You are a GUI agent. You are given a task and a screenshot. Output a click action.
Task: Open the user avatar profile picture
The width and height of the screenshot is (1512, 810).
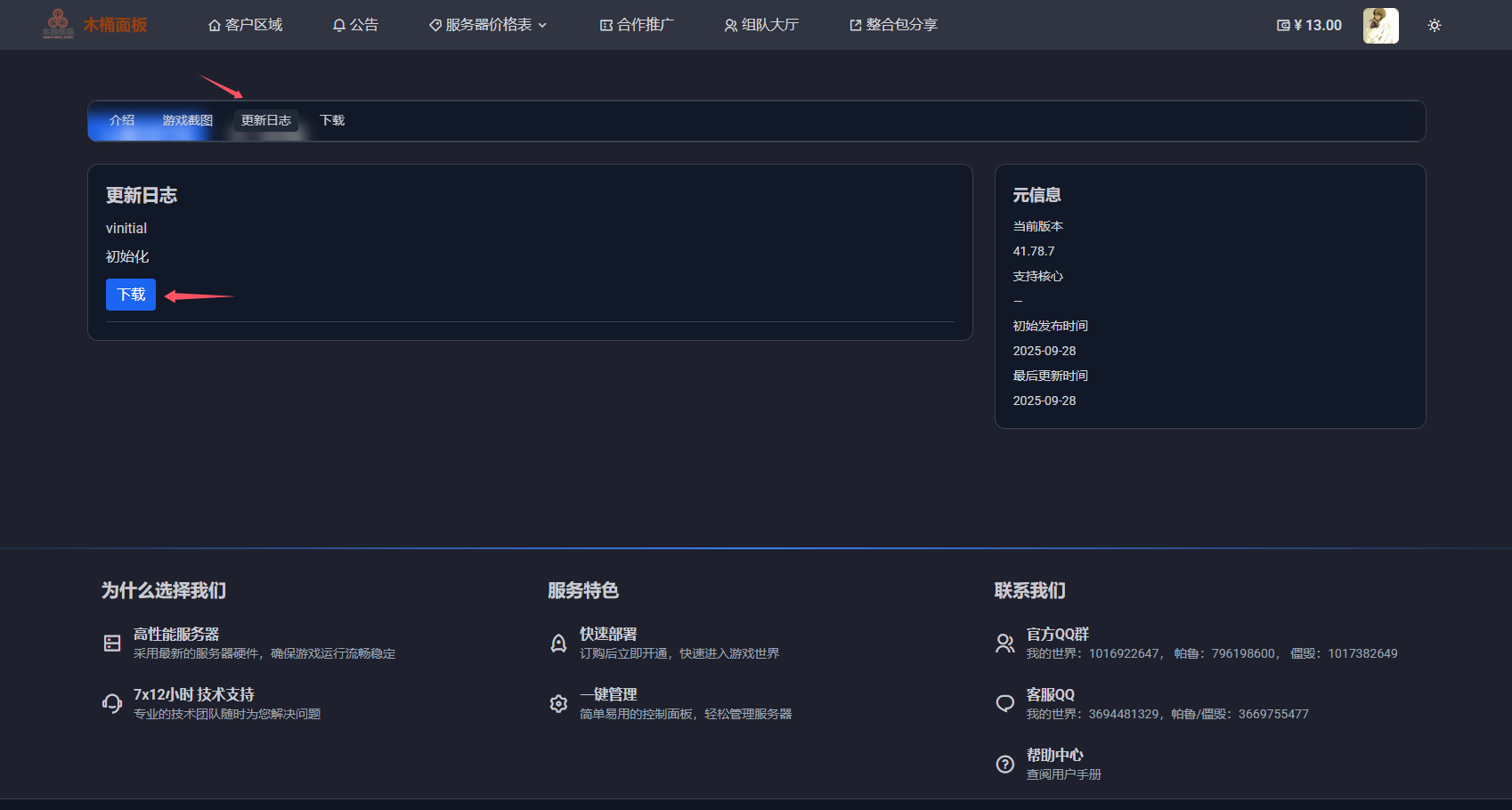point(1380,25)
